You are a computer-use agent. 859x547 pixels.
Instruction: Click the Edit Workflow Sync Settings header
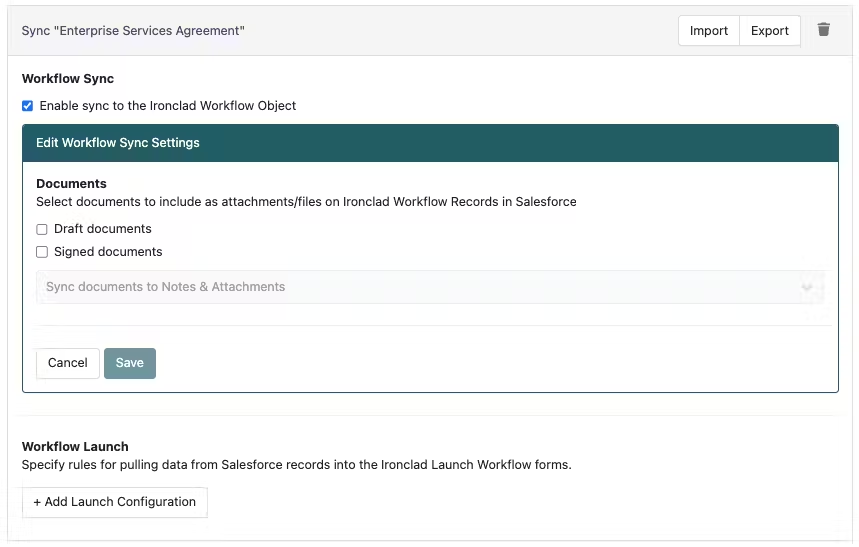(430, 143)
